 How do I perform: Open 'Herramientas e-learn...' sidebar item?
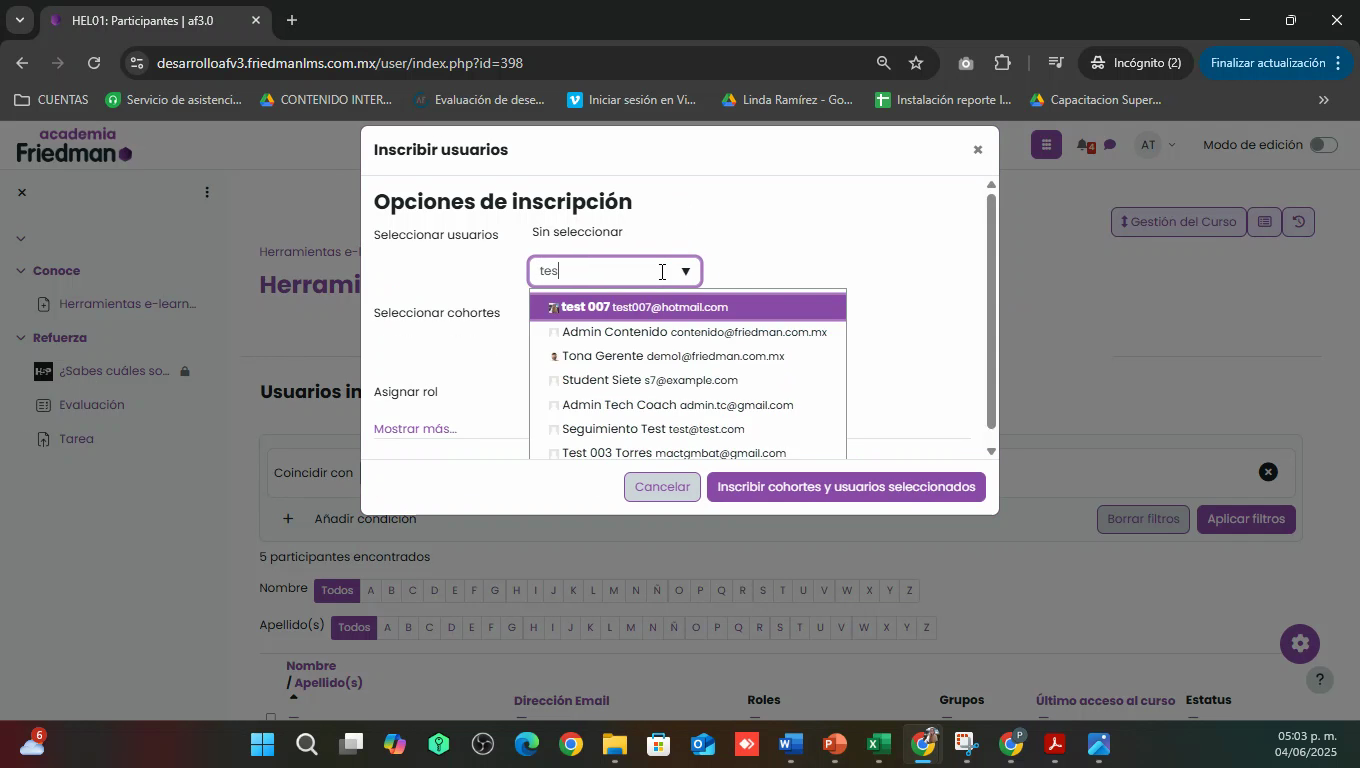pos(127,304)
